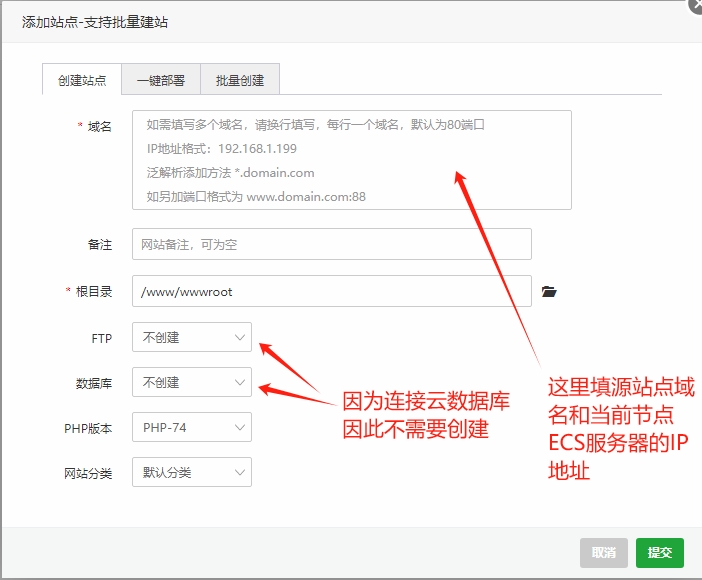This screenshot has width=702, height=580.
Task: Click the green 提交 submit button
Action: [x=660, y=553]
